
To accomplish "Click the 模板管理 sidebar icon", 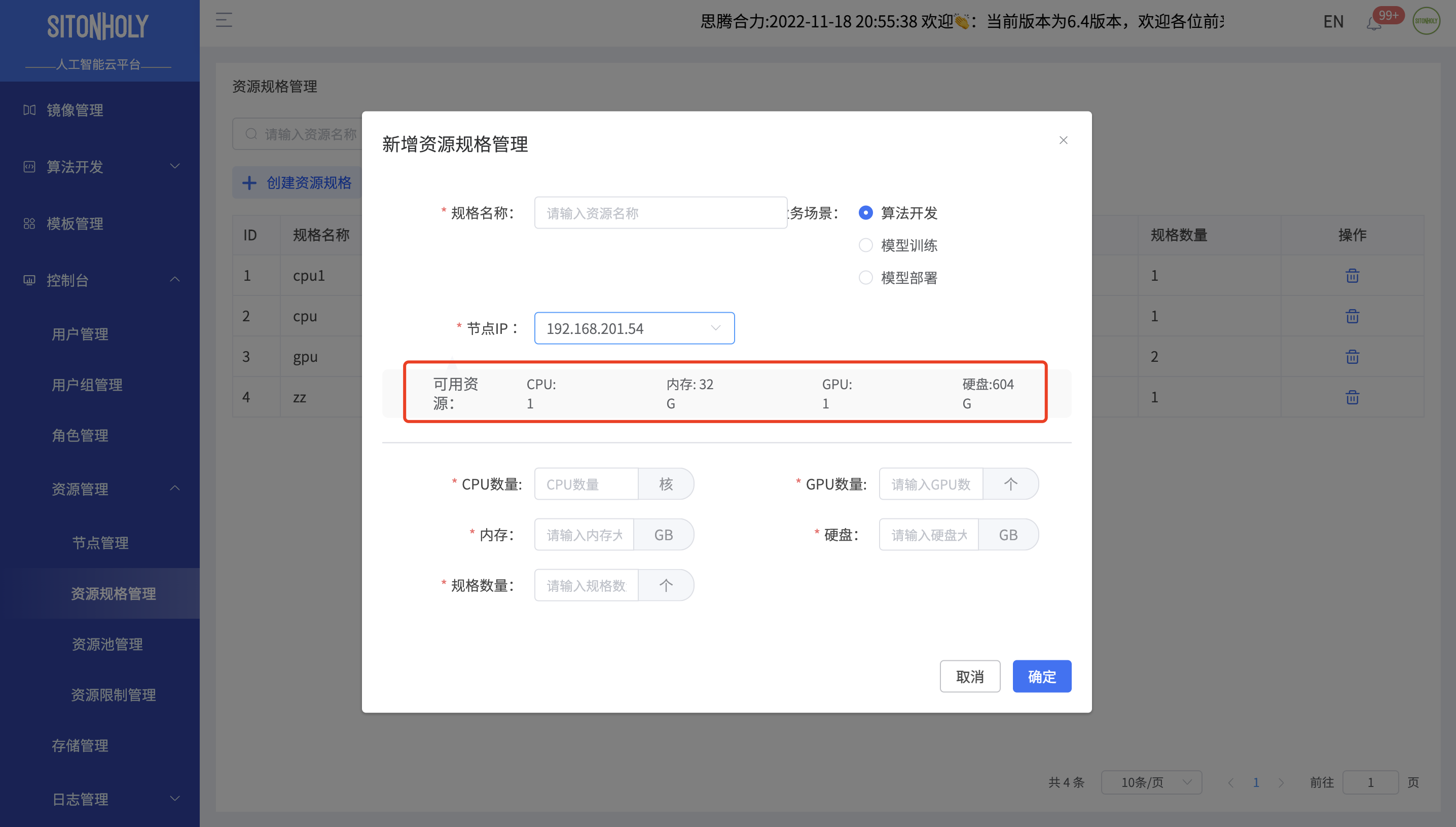I will tap(29, 223).
